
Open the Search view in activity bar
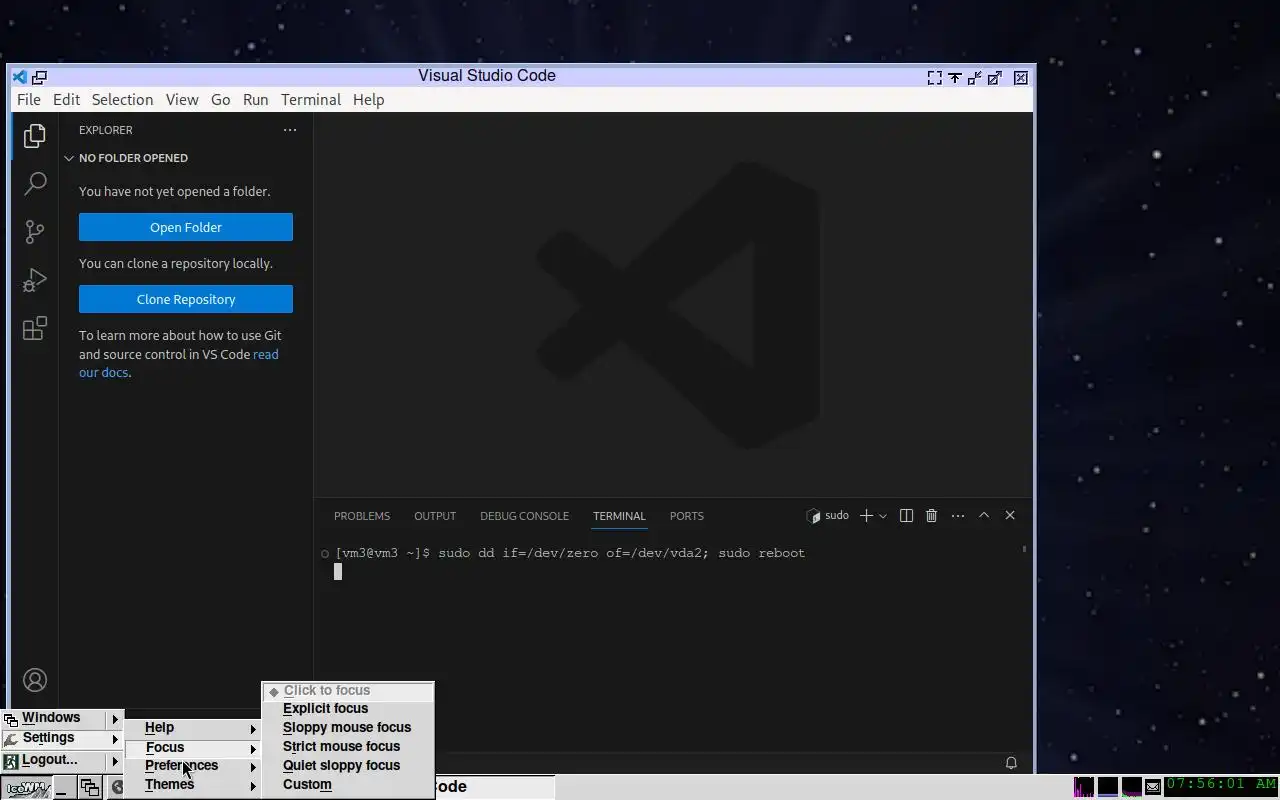35,183
